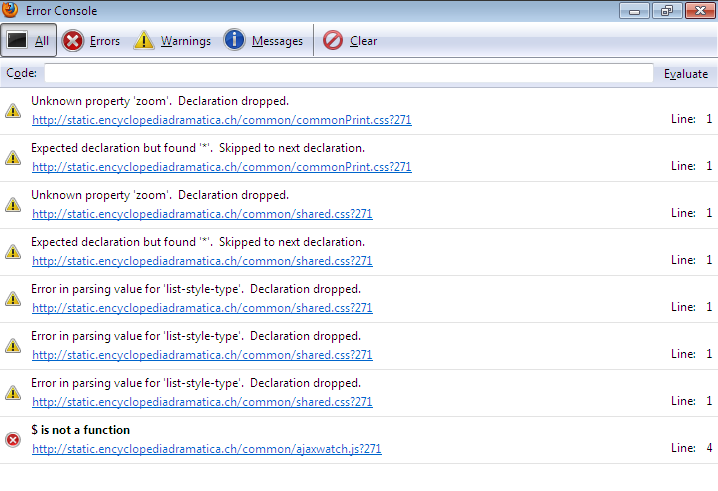718x491 pixels.
Task: Show all console entries with All button
Action: (x=28, y=41)
